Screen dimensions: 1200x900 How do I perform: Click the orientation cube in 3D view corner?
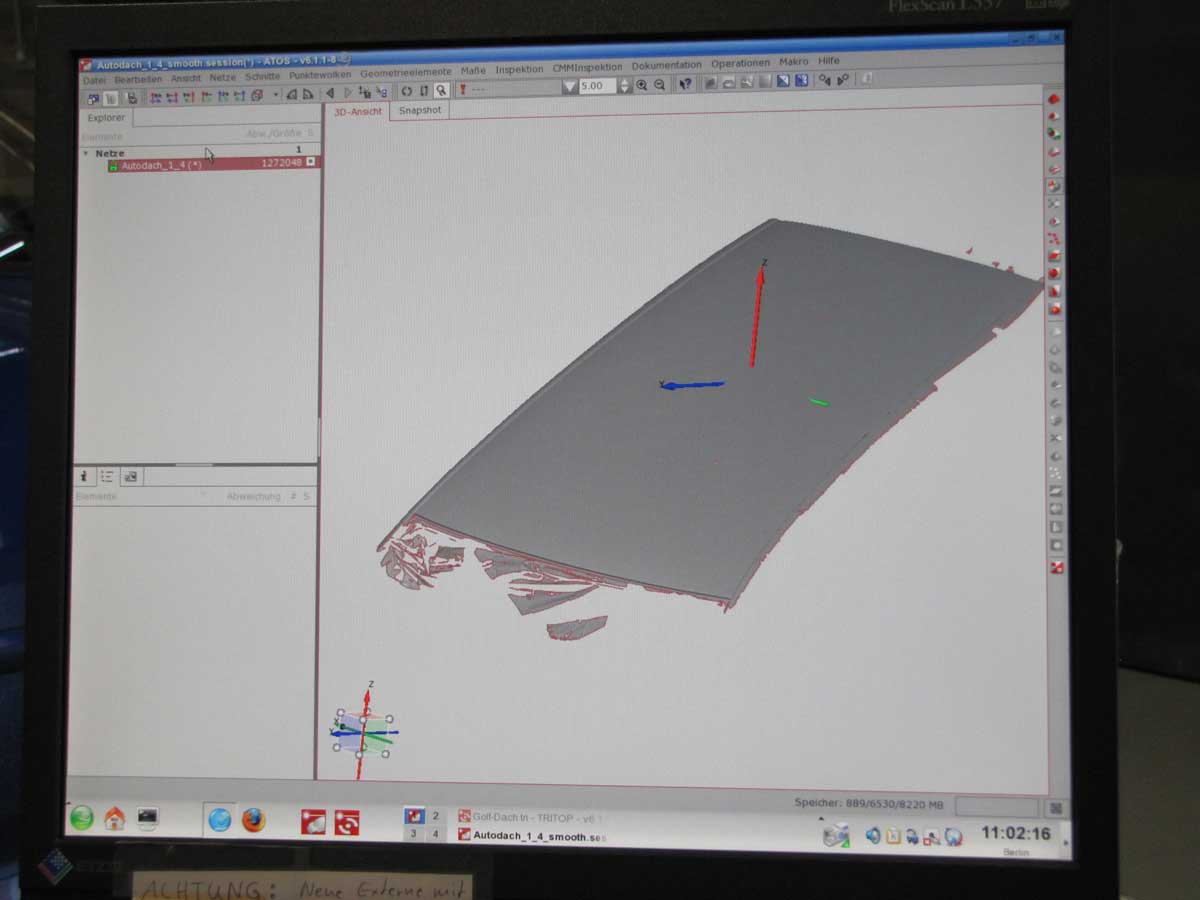tap(364, 733)
